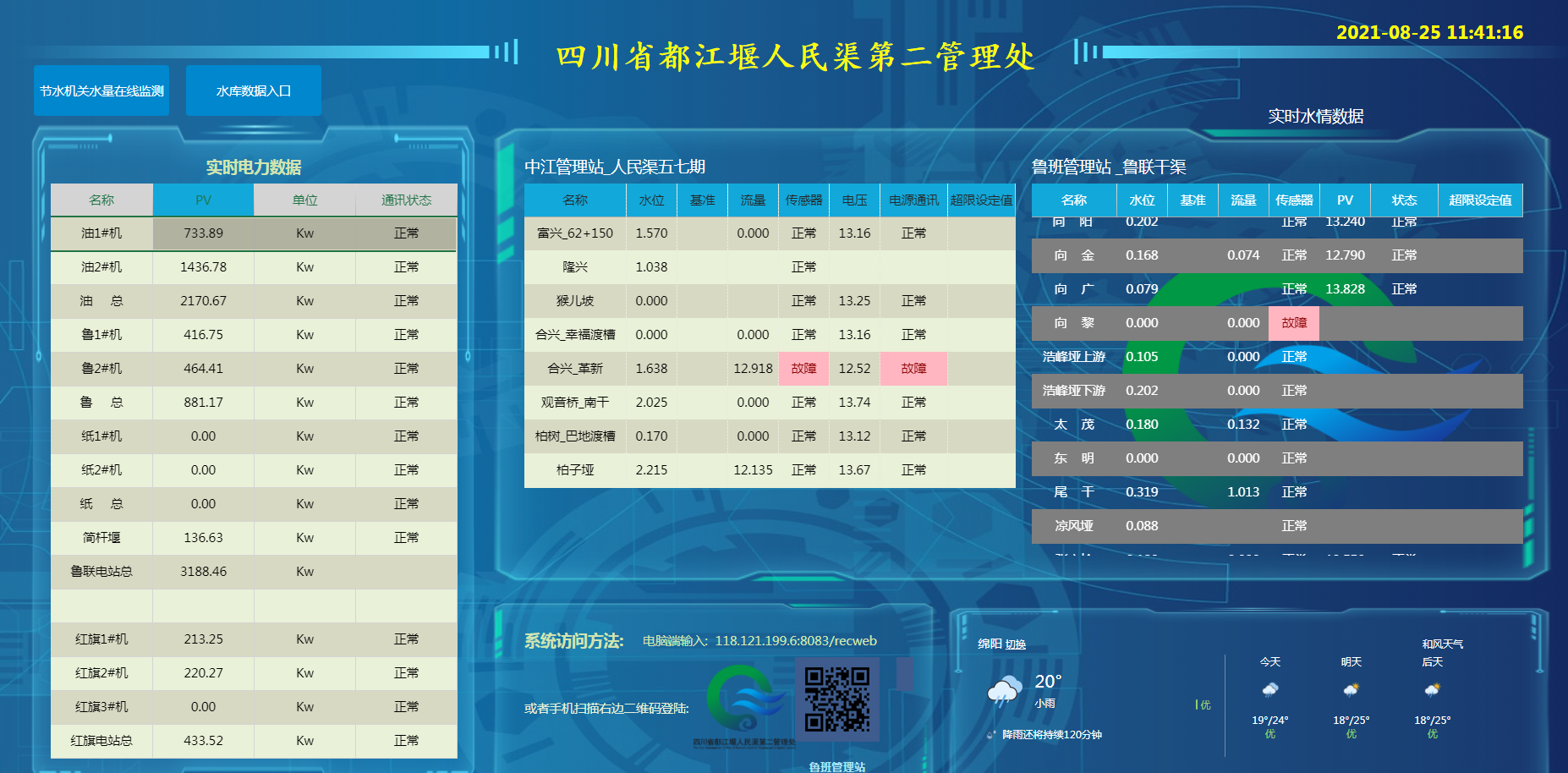
Task: Click the current light rain weather icon
Action: [x=1004, y=691]
